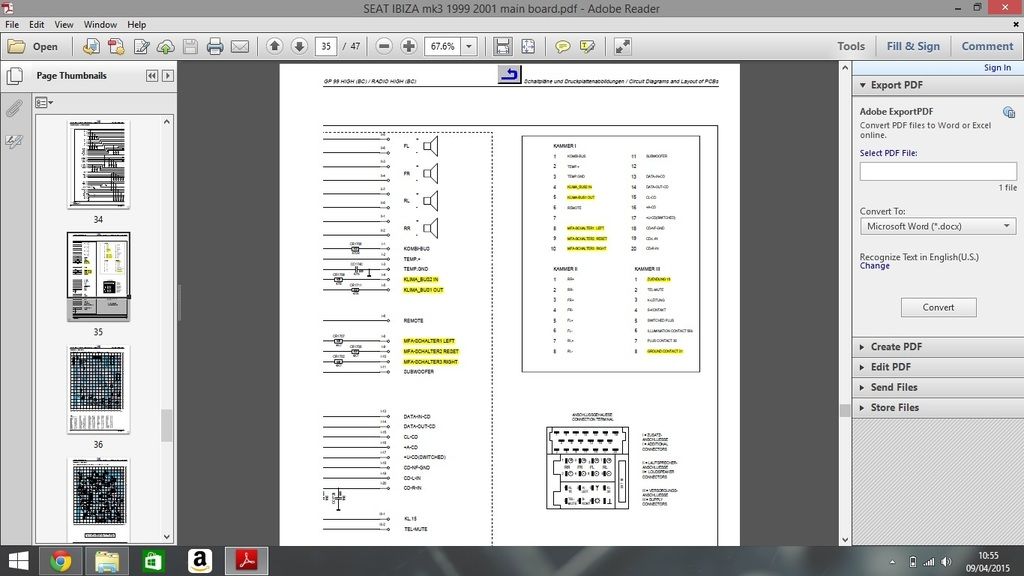Select the highlight text tool
The image size is (1024, 576).
click(587, 46)
